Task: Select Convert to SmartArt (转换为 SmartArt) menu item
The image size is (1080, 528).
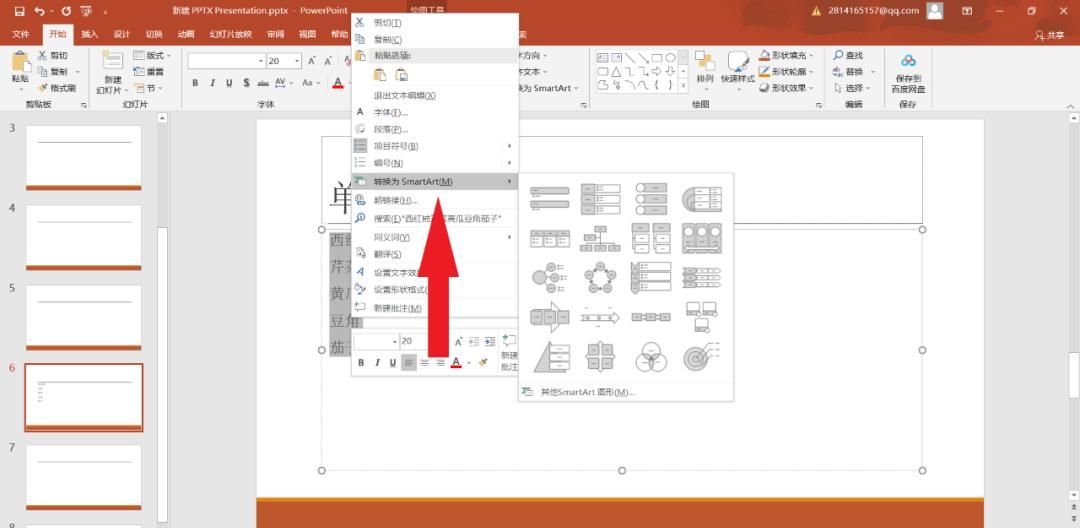Action: [435, 181]
